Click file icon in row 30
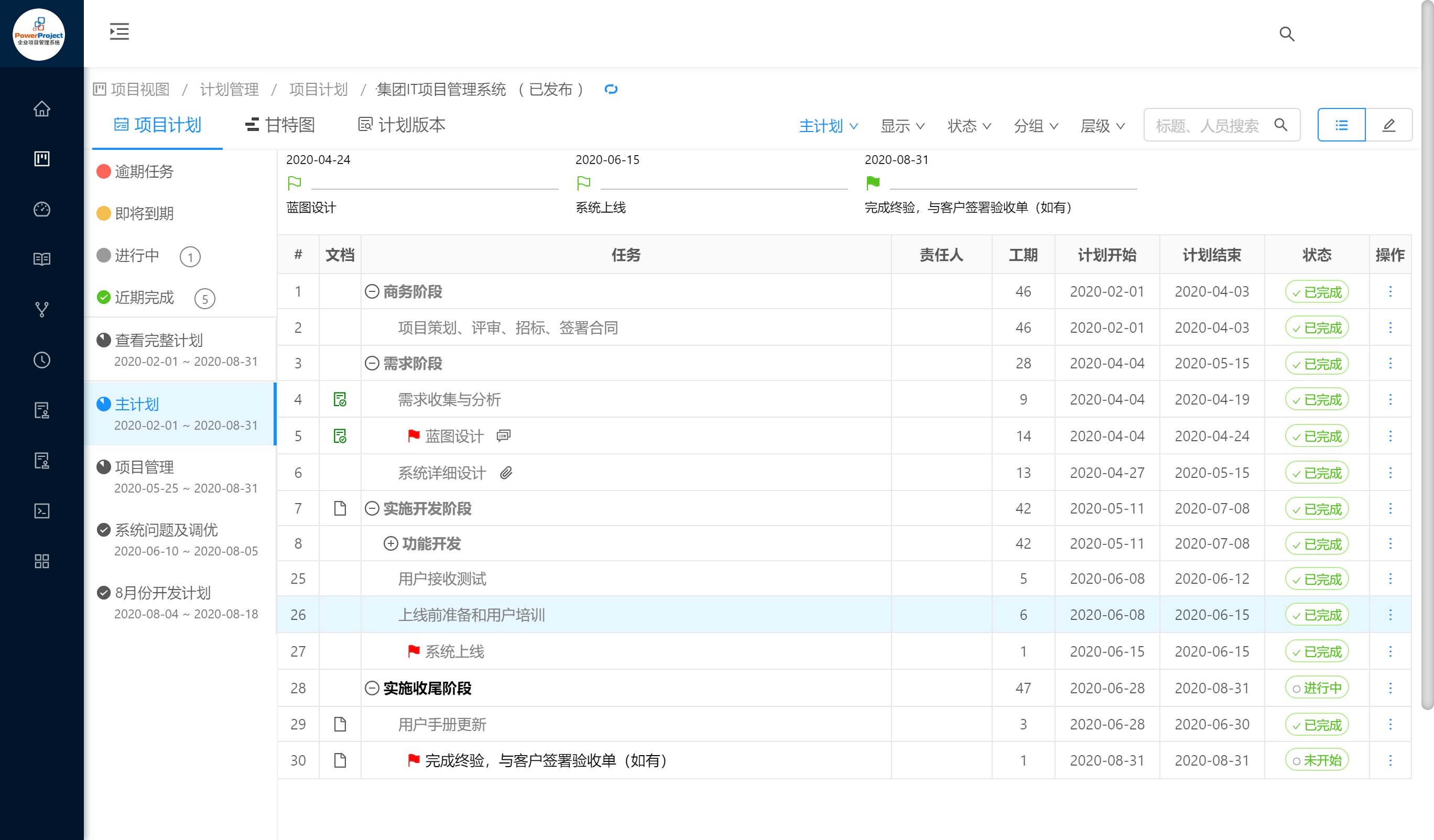The height and width of the screenshot is (840, 1434). point(340,760)
